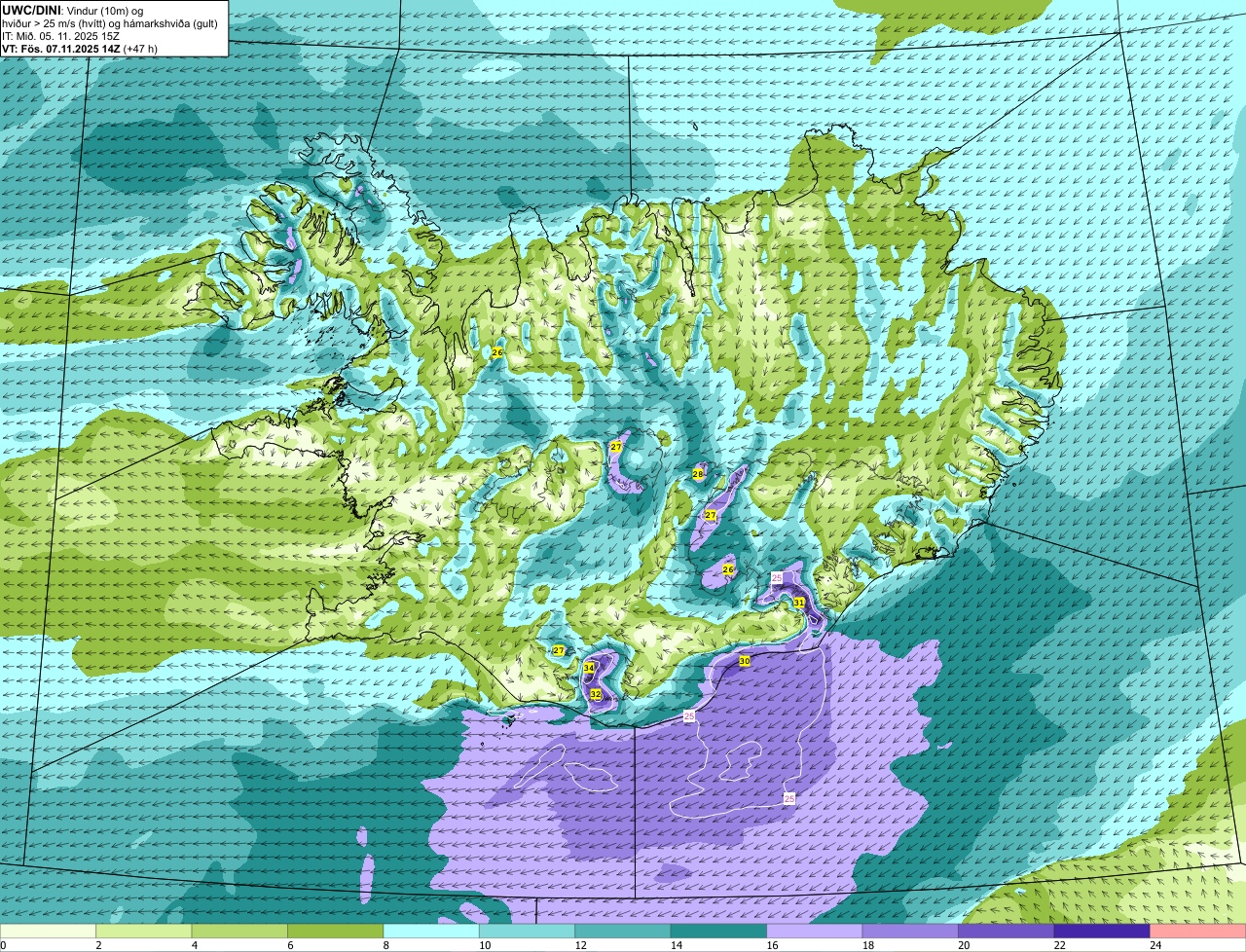Select the yellow max gust label 31
1246x952 pixels.
pos(799,603)
